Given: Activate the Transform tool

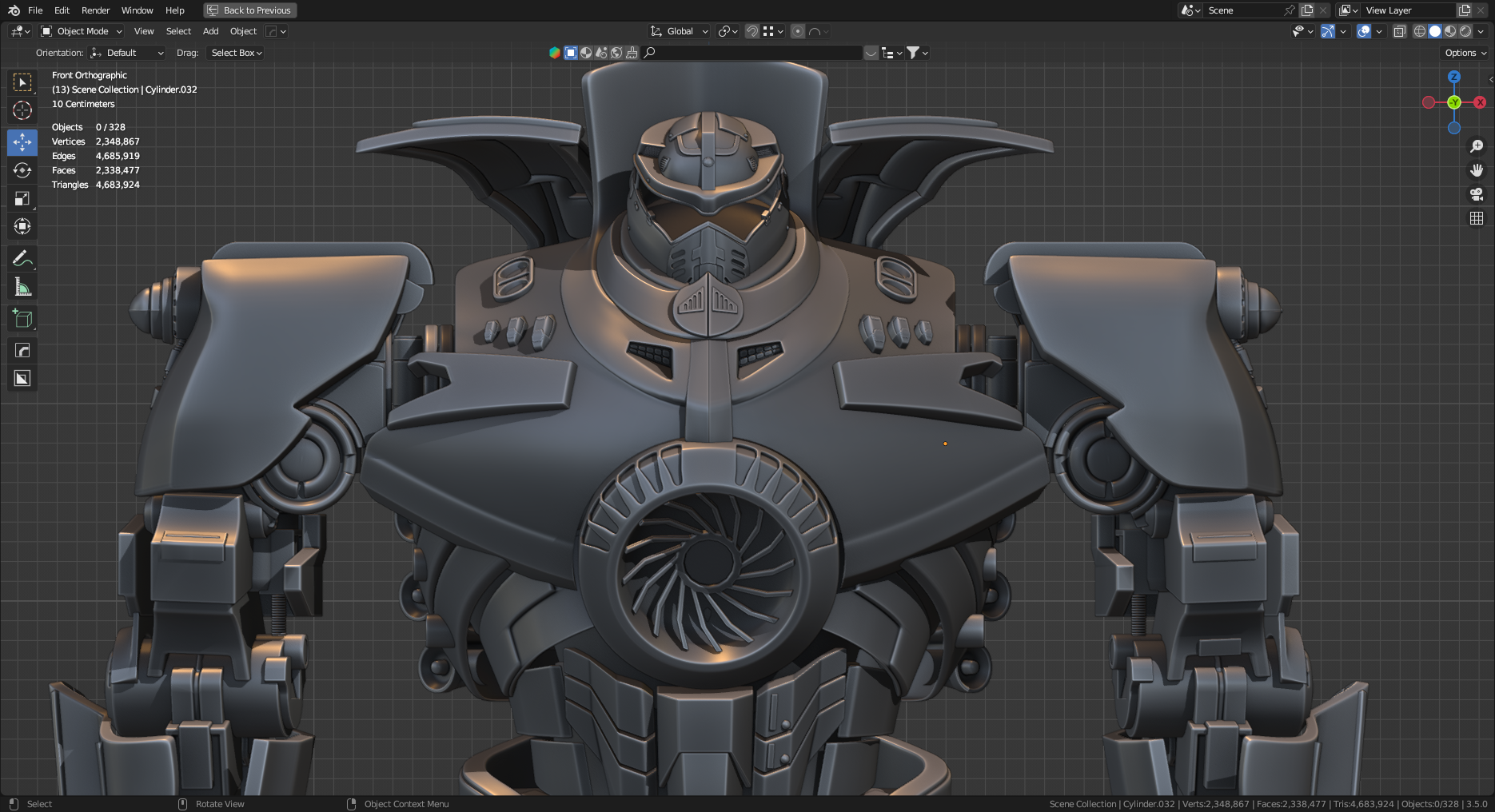Looking at the screenshot, I should coord(22,226).
